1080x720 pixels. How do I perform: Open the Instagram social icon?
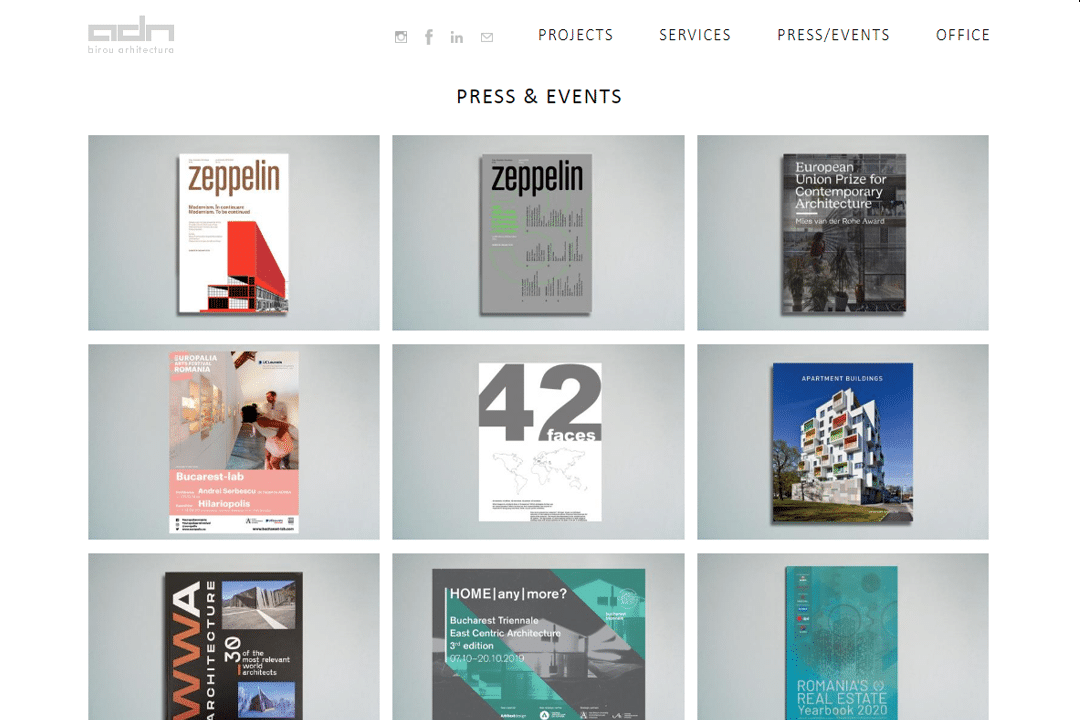point(401,37)
